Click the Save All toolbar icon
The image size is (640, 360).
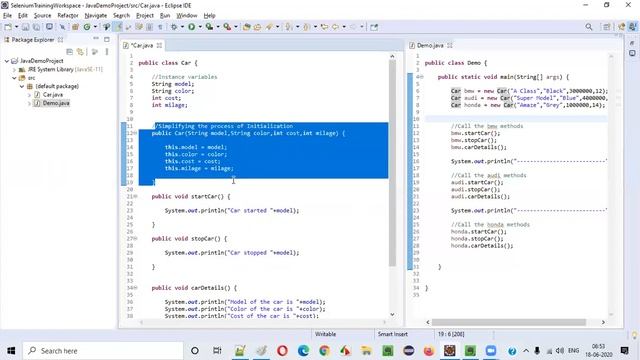click(36, 27)
